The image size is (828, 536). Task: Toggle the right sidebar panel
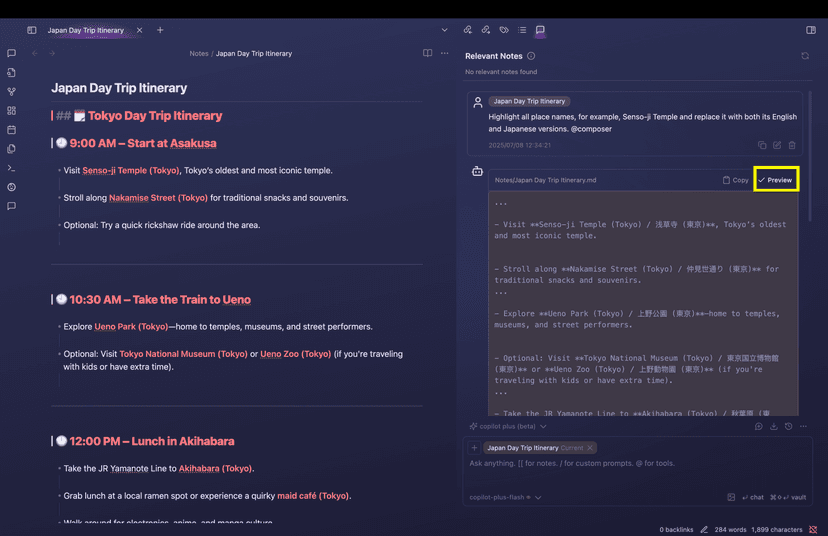[810, 30]
